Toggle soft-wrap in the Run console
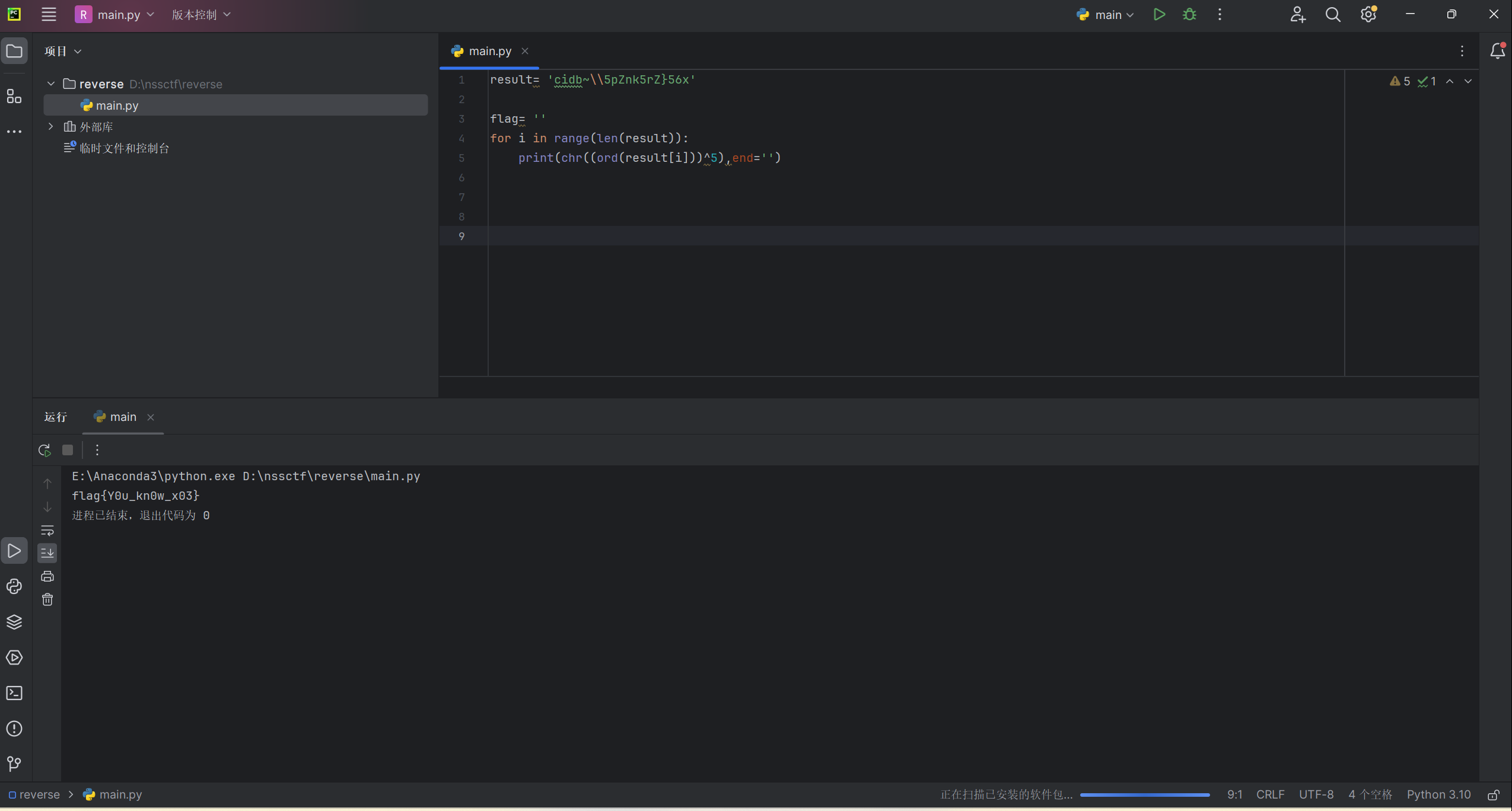 47,530
